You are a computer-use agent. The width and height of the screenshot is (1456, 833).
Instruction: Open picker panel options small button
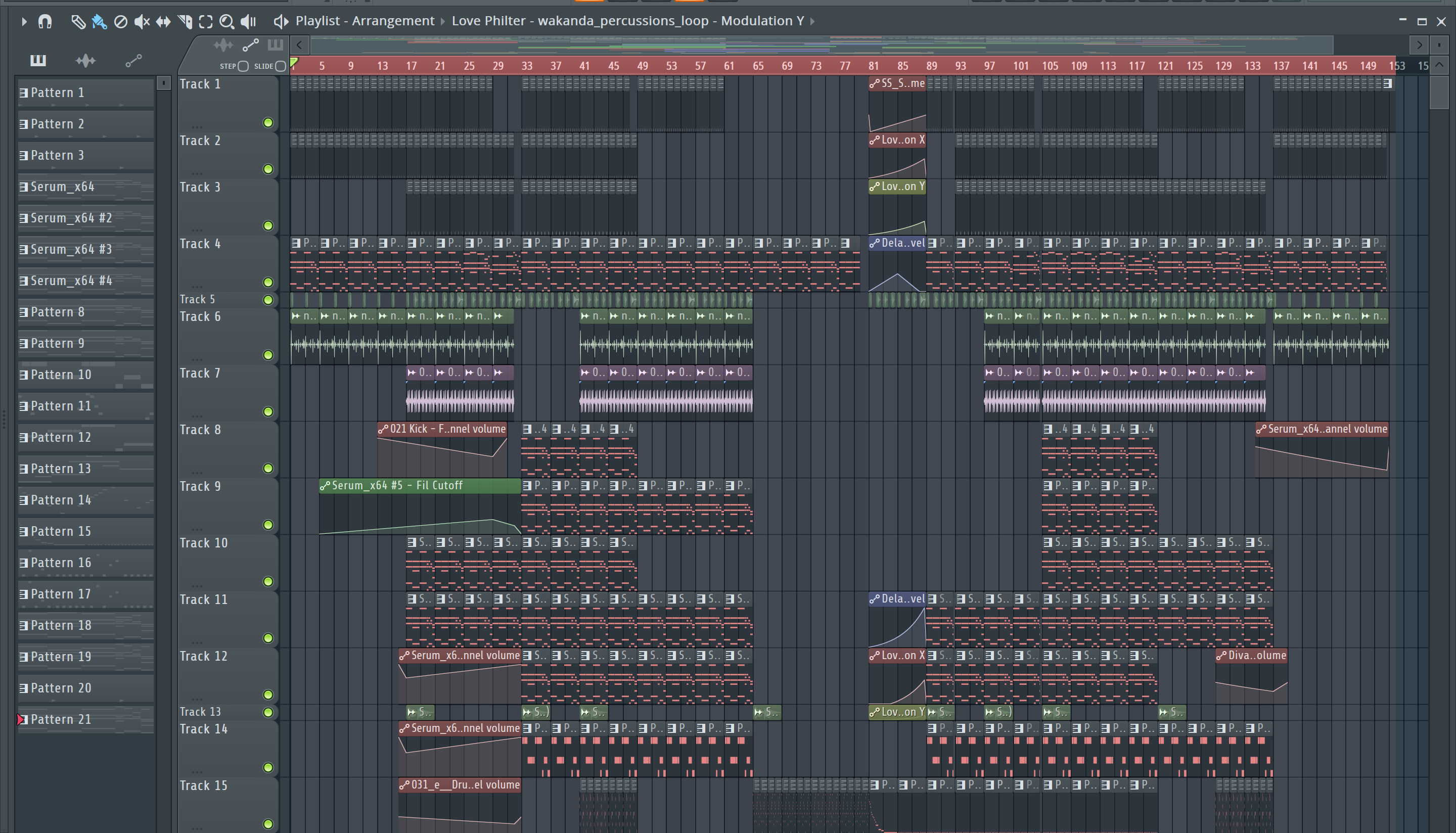[x=164, y=83]
